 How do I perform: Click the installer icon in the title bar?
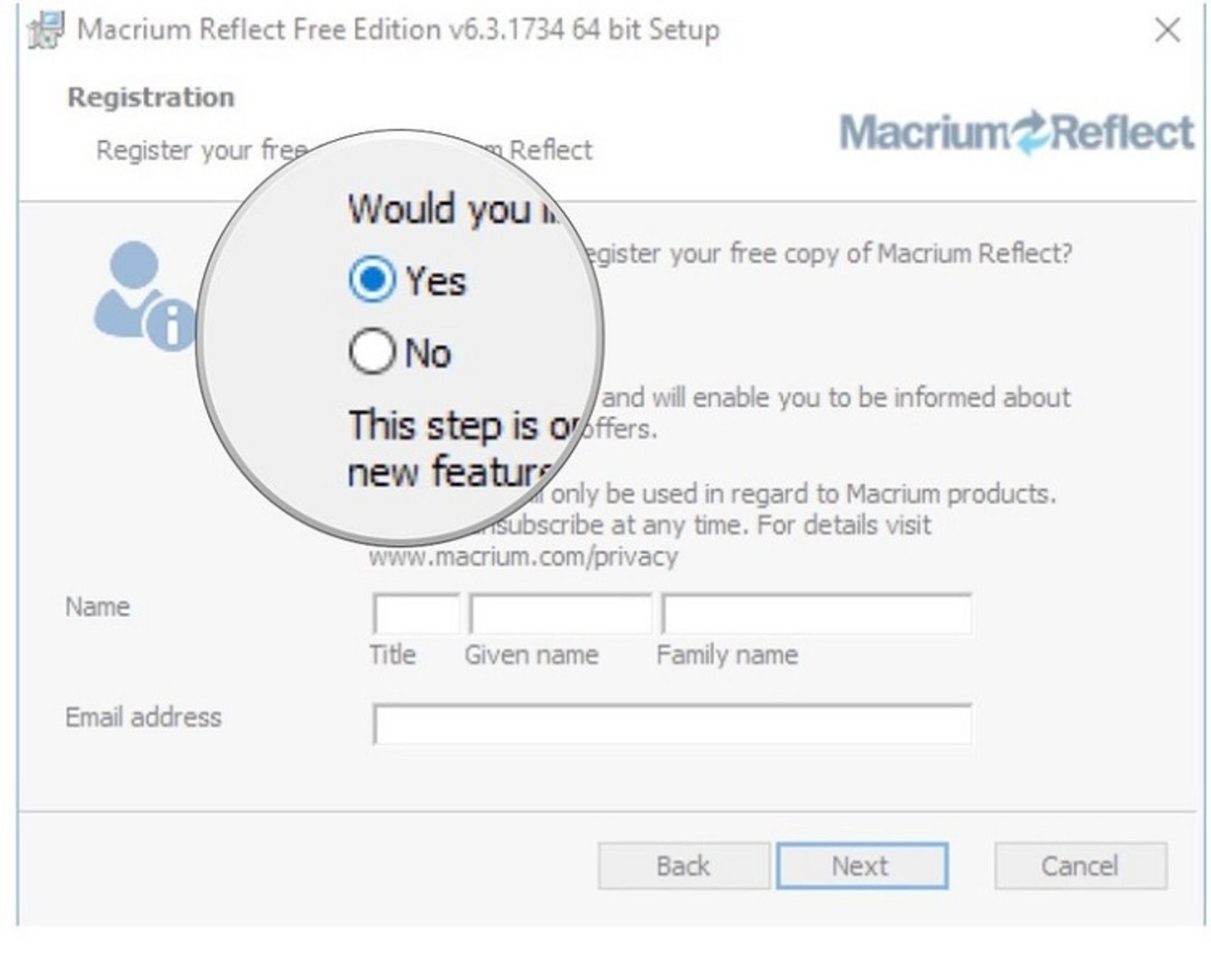point(46,30)
